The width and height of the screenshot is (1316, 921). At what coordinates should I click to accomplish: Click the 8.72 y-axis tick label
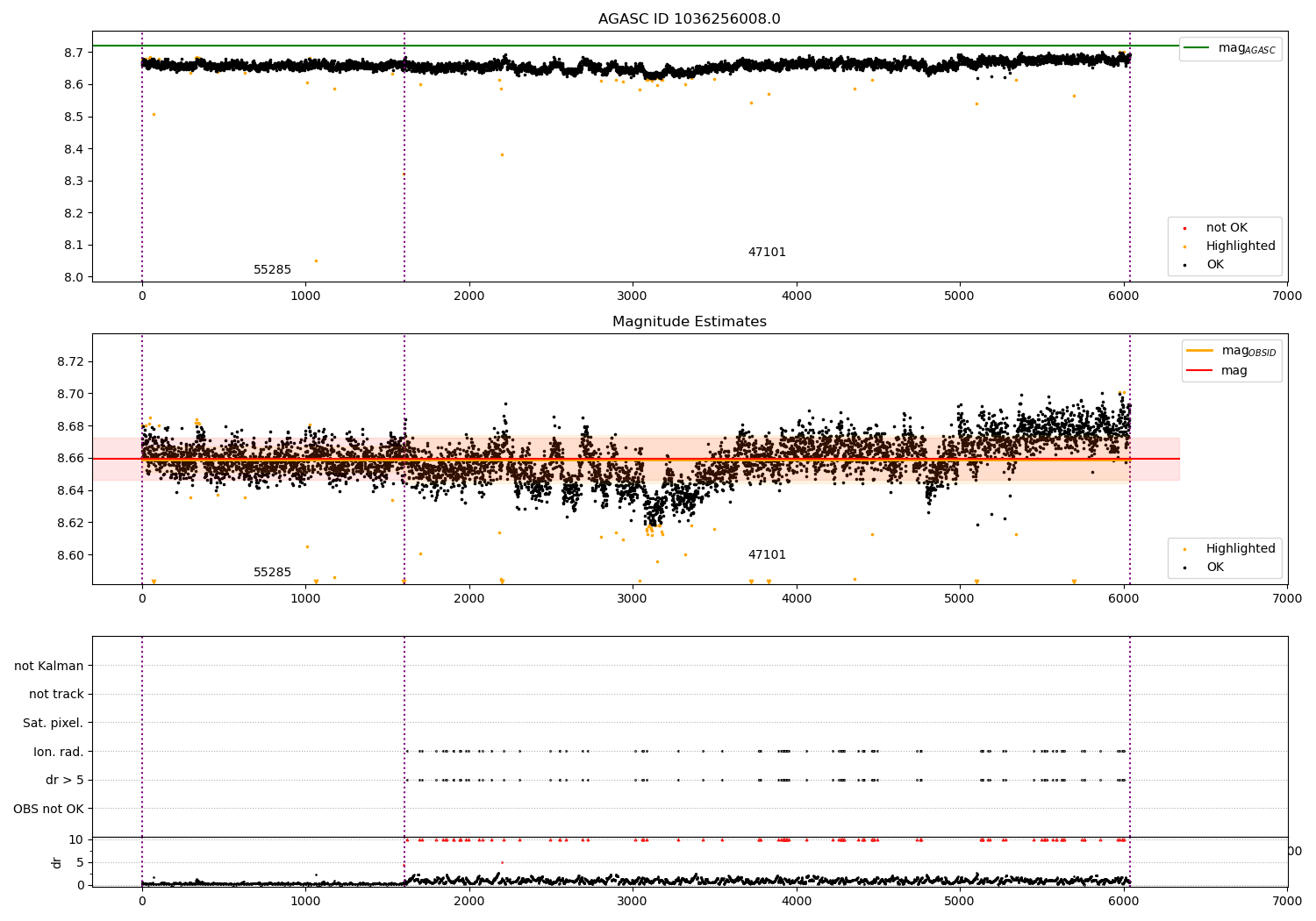(x=70, y=362)
